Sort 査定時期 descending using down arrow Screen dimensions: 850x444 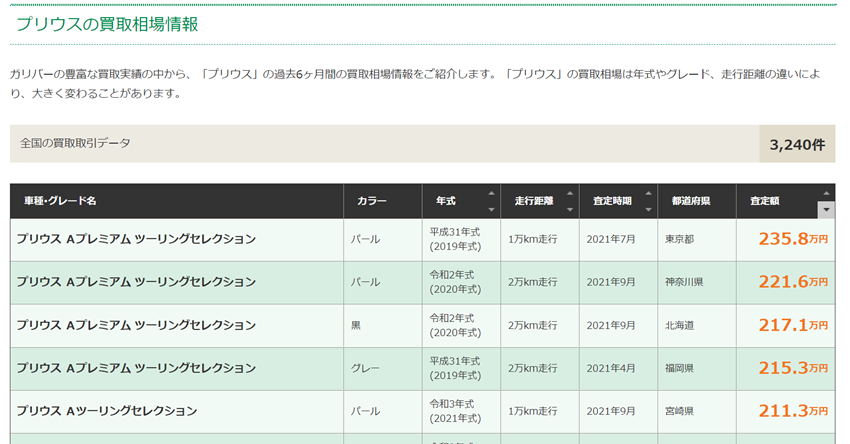click(x=648, y=209)
